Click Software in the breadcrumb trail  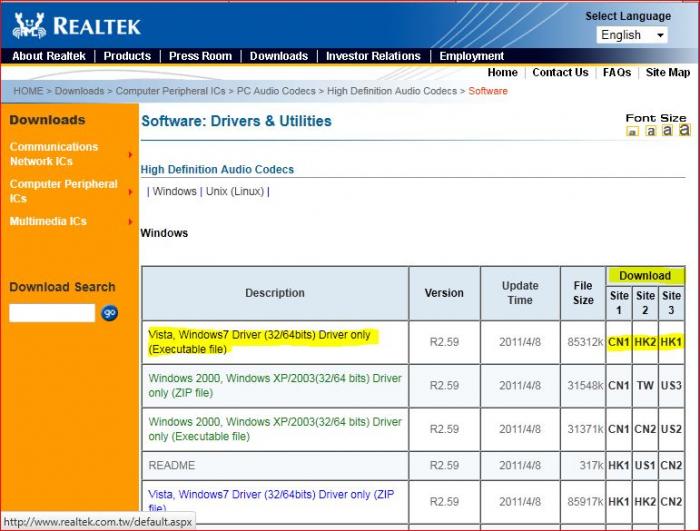point(488,91)
